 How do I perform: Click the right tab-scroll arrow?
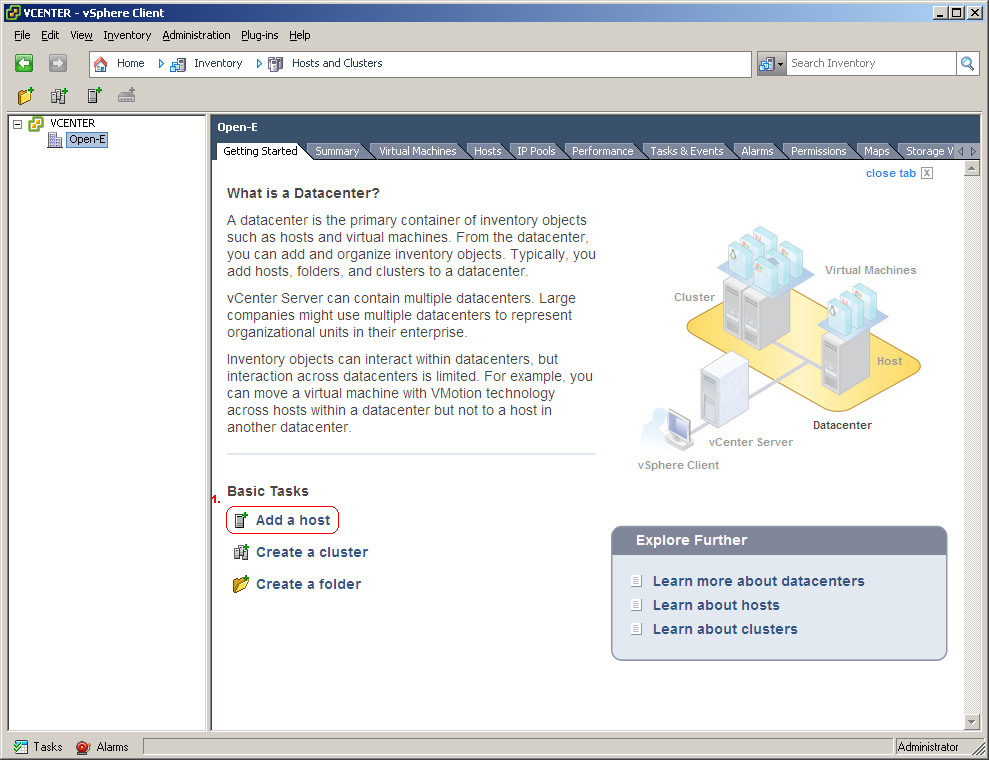973,151
